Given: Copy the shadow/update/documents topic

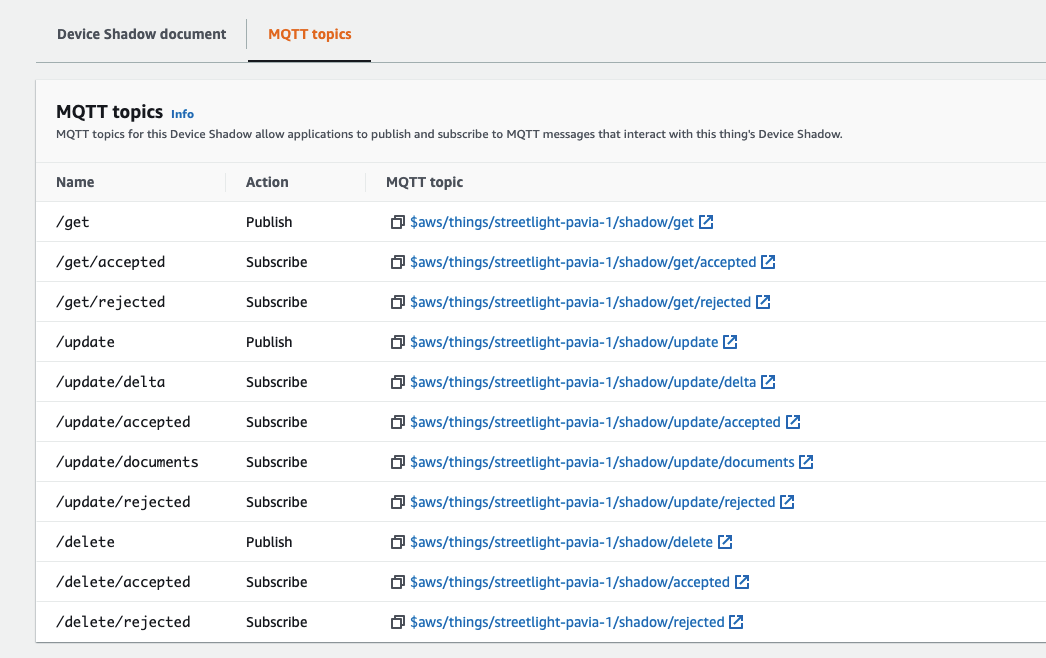Looking at the screenshot, I should [x=397, y=462].
